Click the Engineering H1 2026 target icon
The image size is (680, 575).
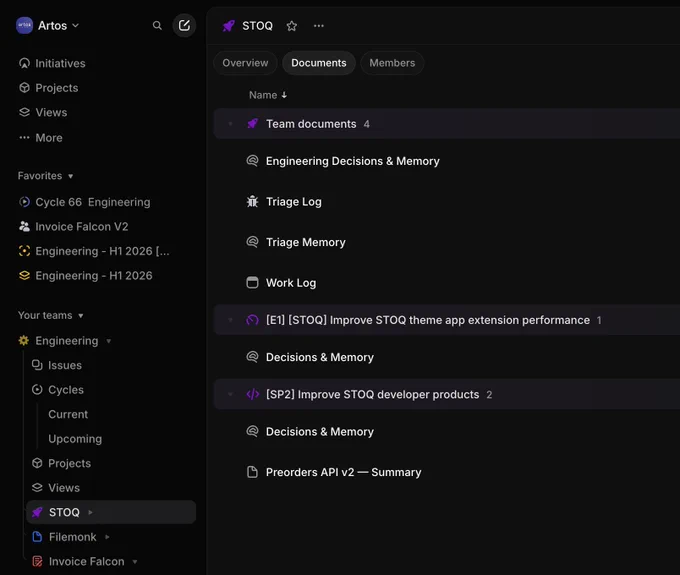click(24, 251)
